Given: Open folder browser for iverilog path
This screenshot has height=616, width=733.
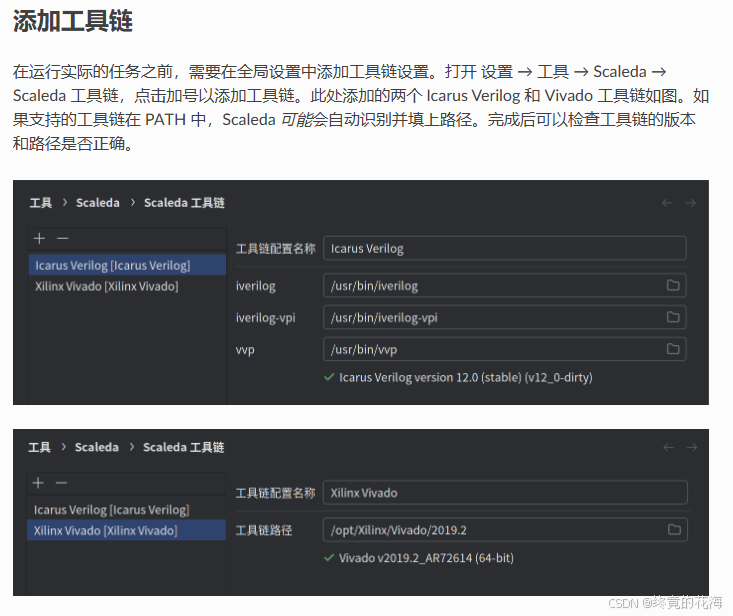Looking at the screenshot, I should [673, 285].
